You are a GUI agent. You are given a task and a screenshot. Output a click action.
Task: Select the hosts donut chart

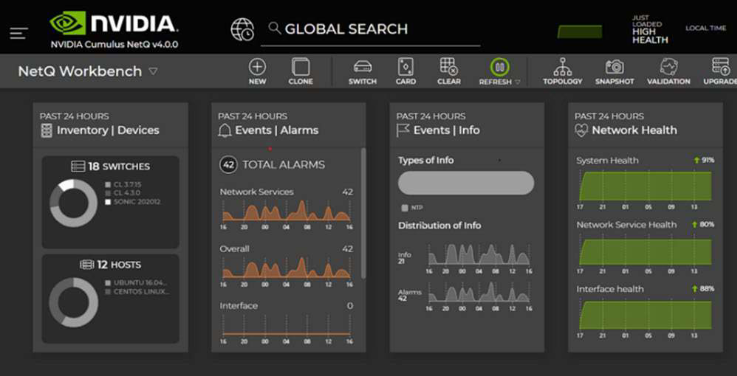pyautogui.click(x=73, y=302)
